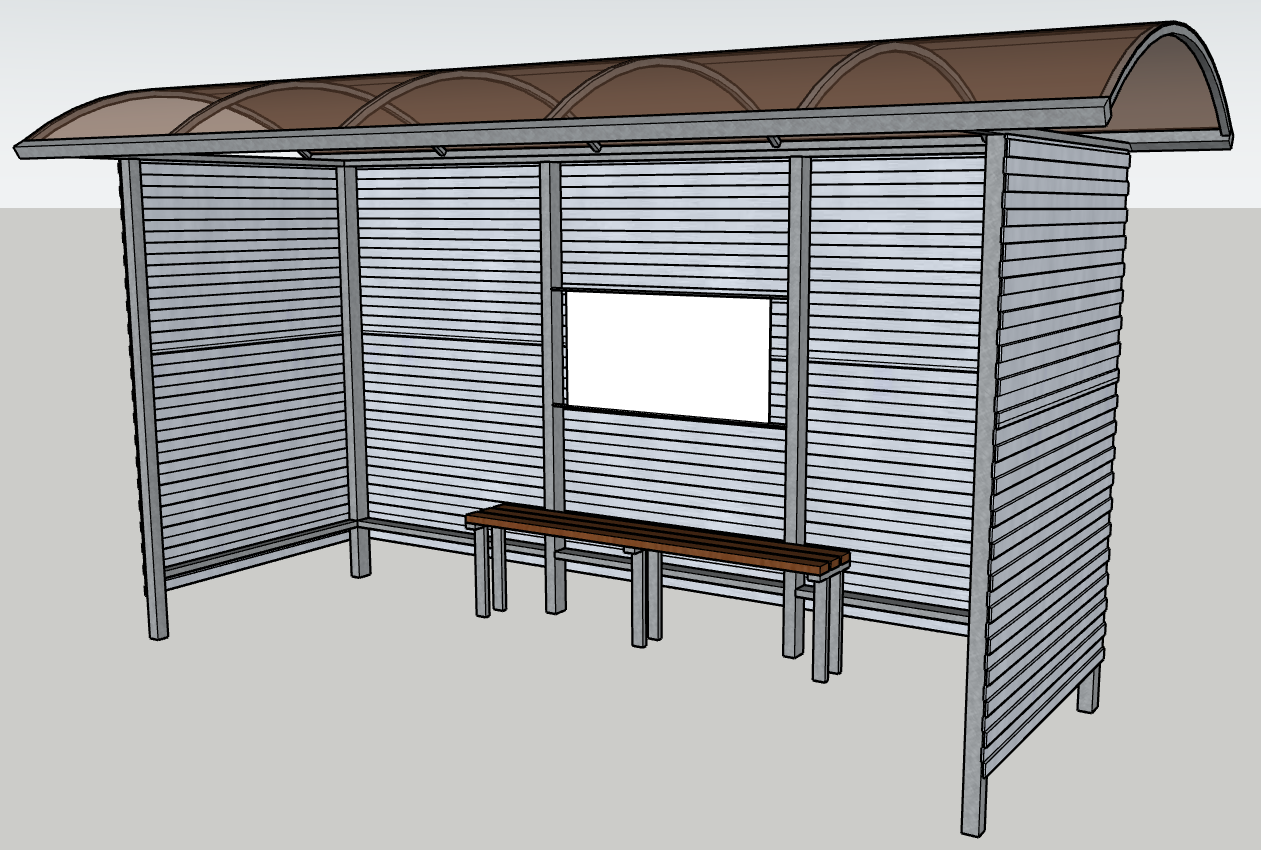Select the white blank sign panel
The width and height of the screenshot is (1261, 850).
coord(669,356)
